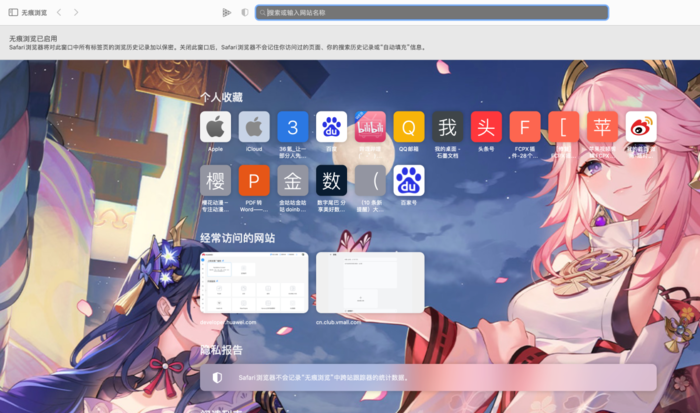Open the PDF转Word favorite

254,181
